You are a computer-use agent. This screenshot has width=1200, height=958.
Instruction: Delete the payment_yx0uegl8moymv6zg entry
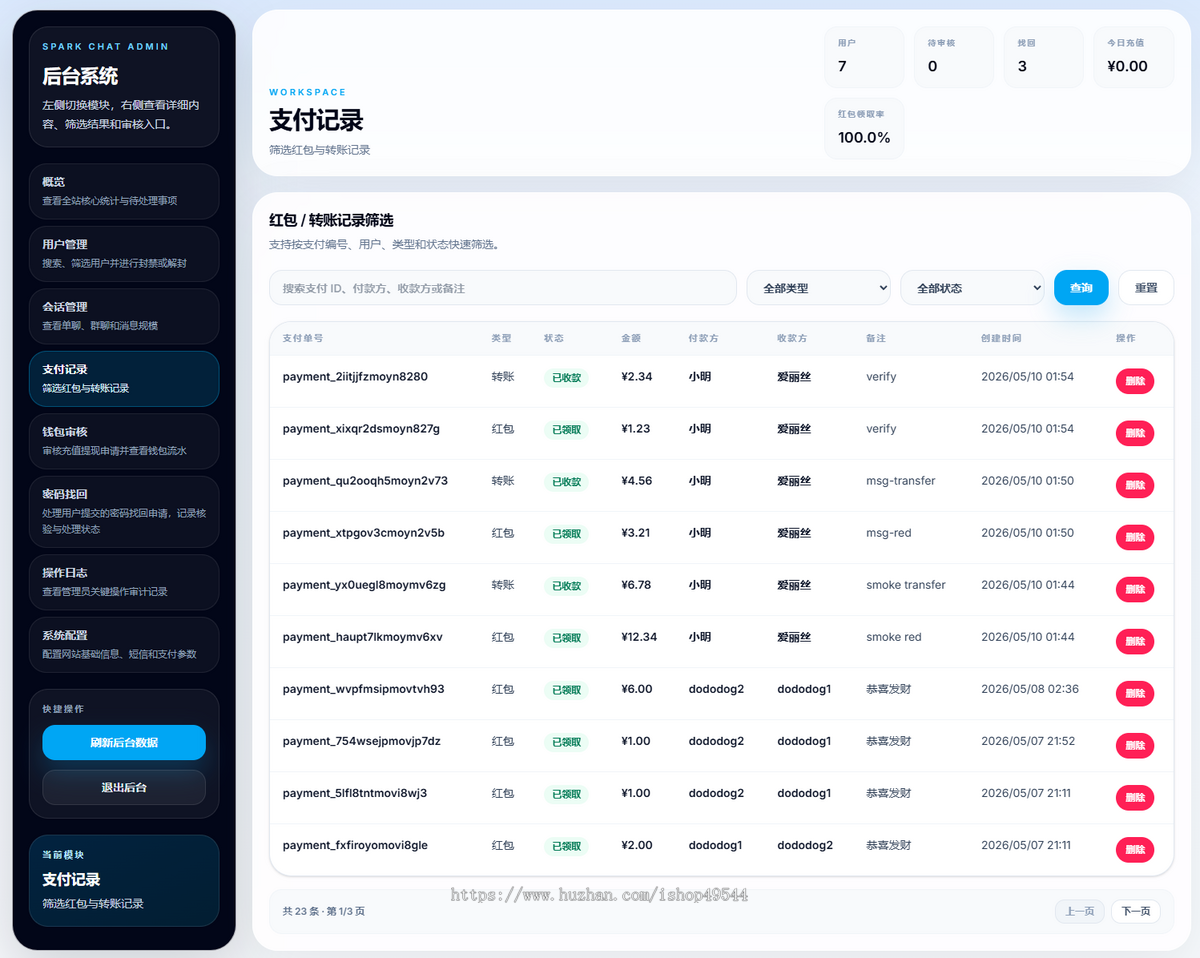[x=1135, y=589]
